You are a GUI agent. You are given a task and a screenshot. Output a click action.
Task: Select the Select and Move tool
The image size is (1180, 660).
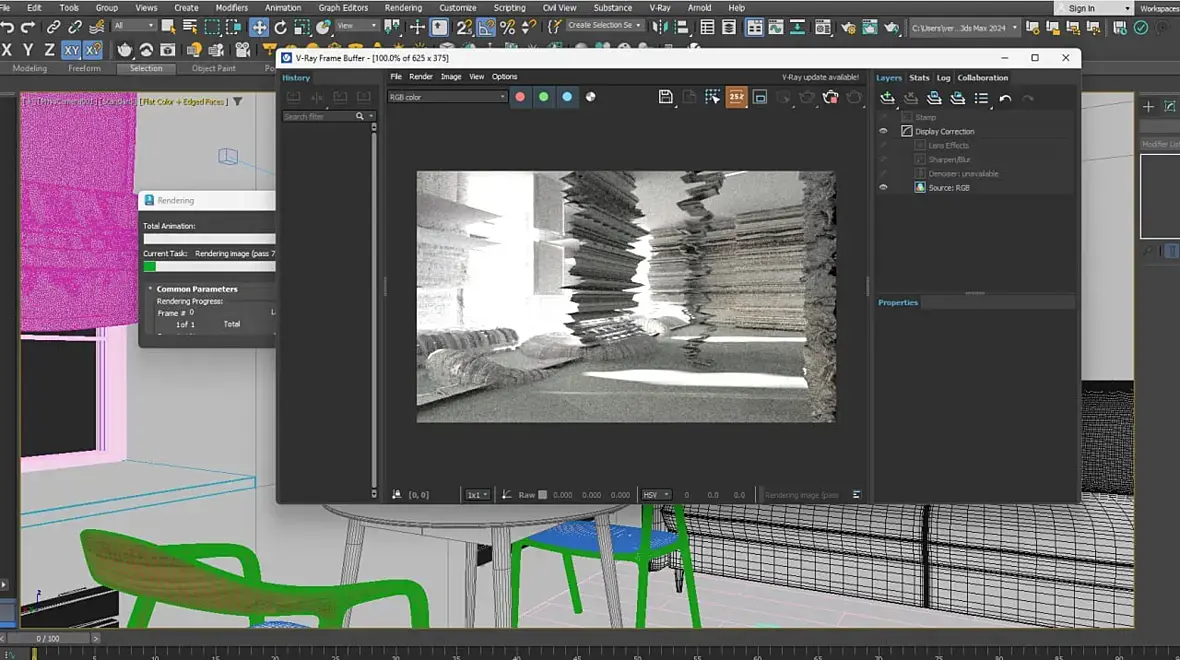tap(259, 27)
